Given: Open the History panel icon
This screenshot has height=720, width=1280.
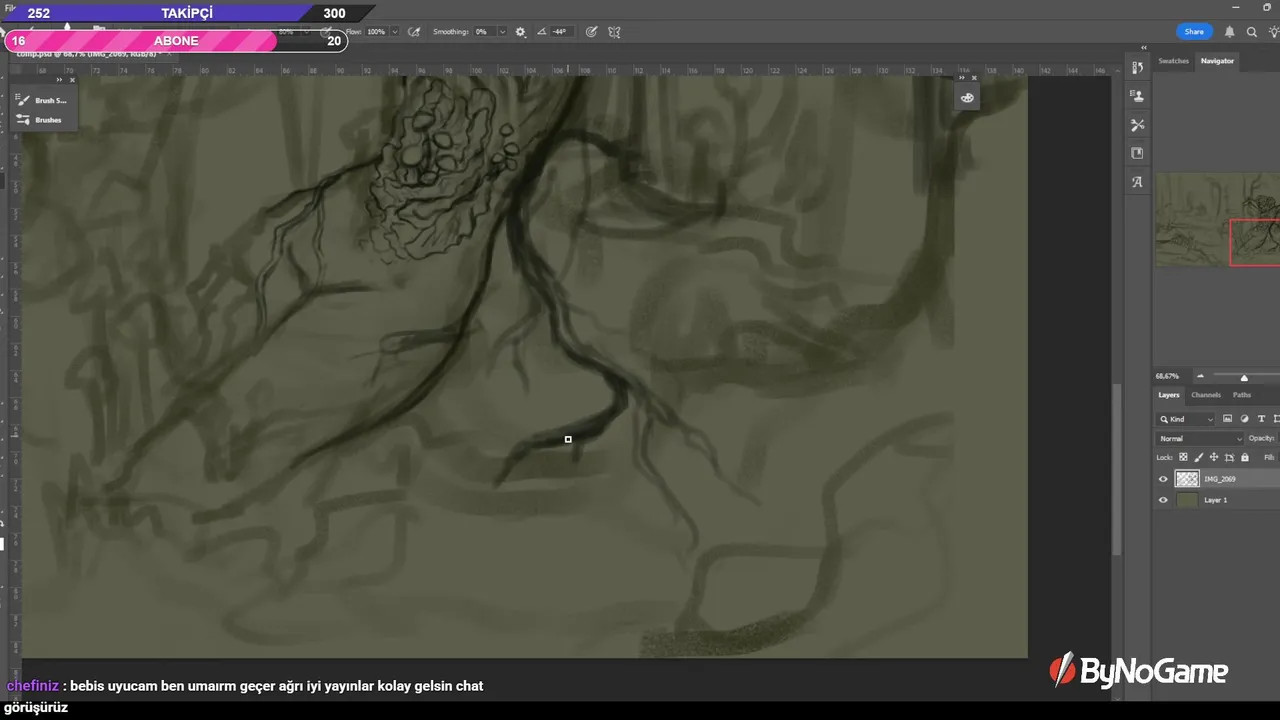Looking at the screenshot, I should pos(1137,67).
